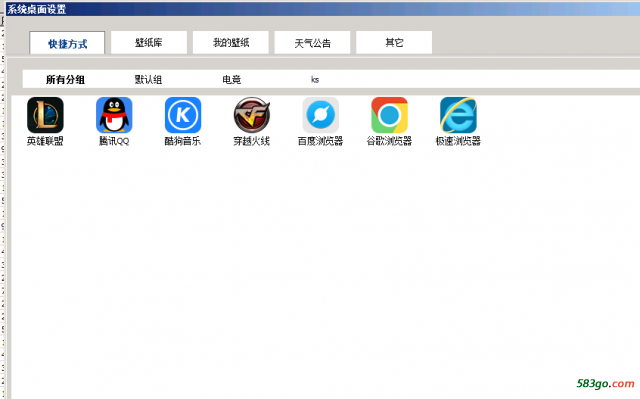Select the 极速浏览器 IE-style icon
This screenshot has width=640, height=399.
[458, 115]
